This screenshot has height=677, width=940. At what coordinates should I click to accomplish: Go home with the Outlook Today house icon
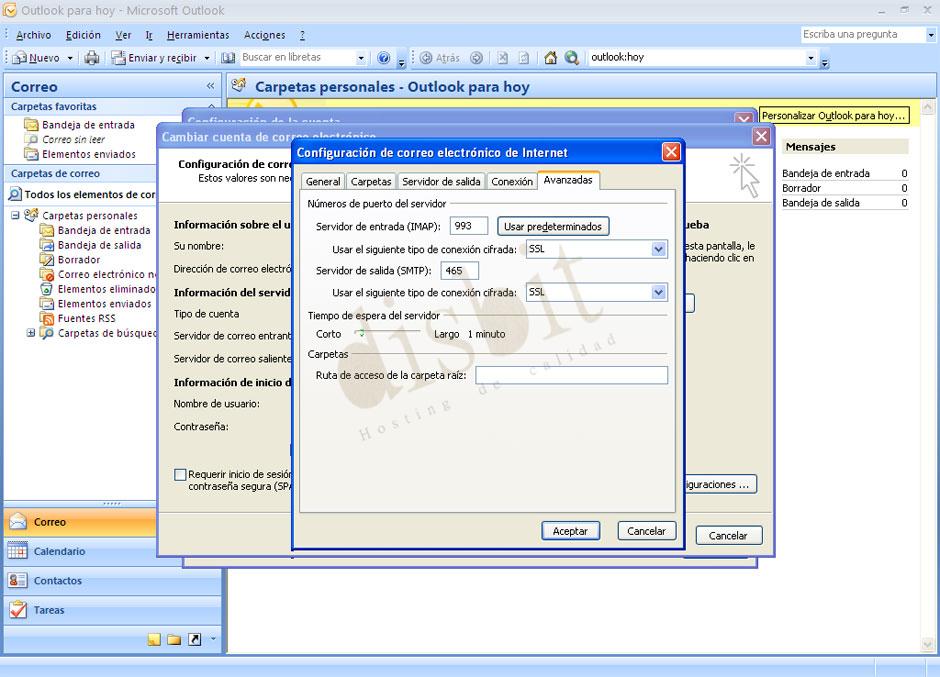tap(550, 58)
